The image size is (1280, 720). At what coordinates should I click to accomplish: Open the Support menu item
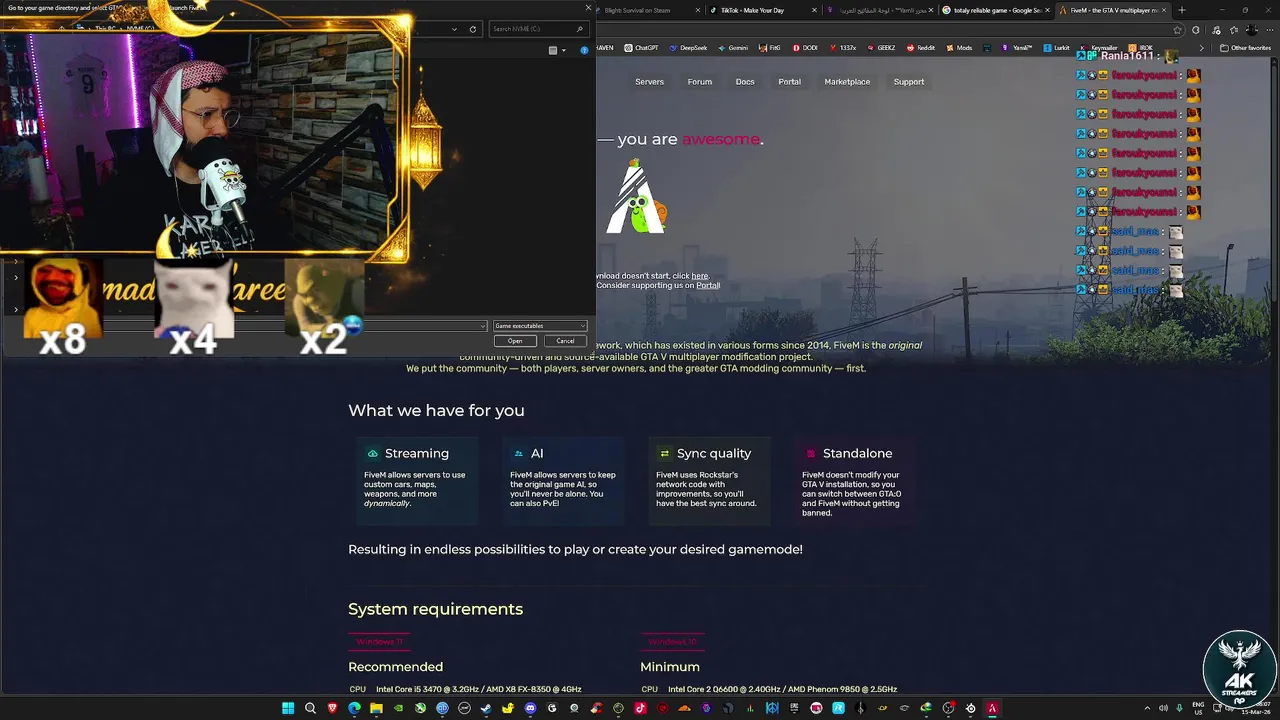[909, 82]
